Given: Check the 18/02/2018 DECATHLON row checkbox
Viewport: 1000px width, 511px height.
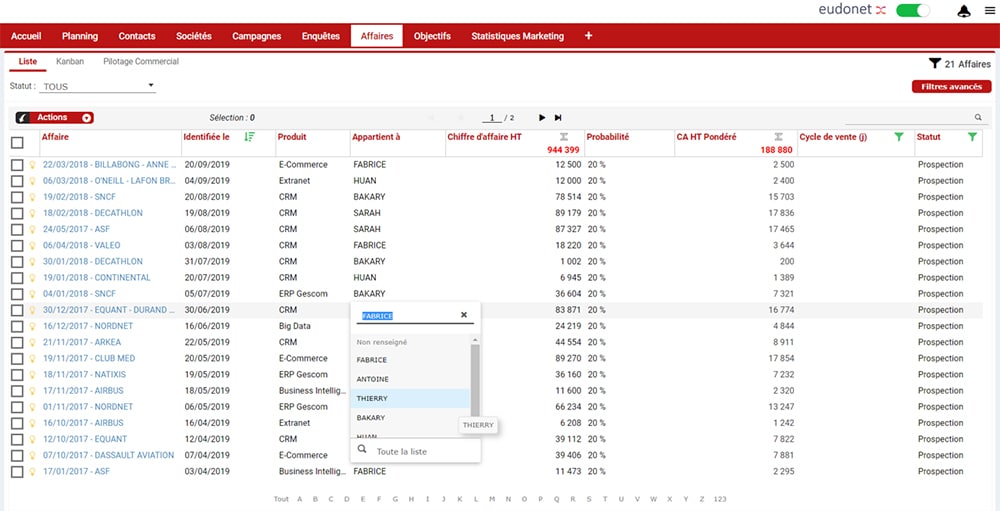Looking at the screenshot, I should (x=17, y=214).
